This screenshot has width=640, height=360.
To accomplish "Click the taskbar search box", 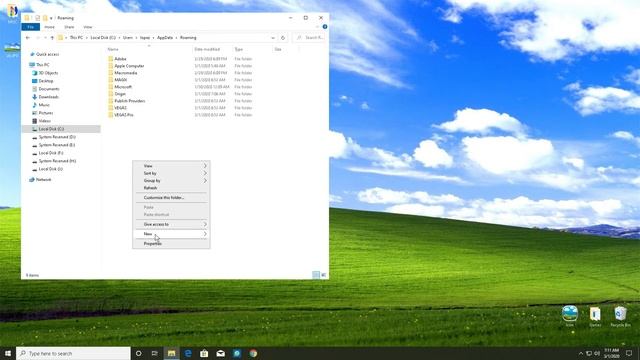I will 73,353.
